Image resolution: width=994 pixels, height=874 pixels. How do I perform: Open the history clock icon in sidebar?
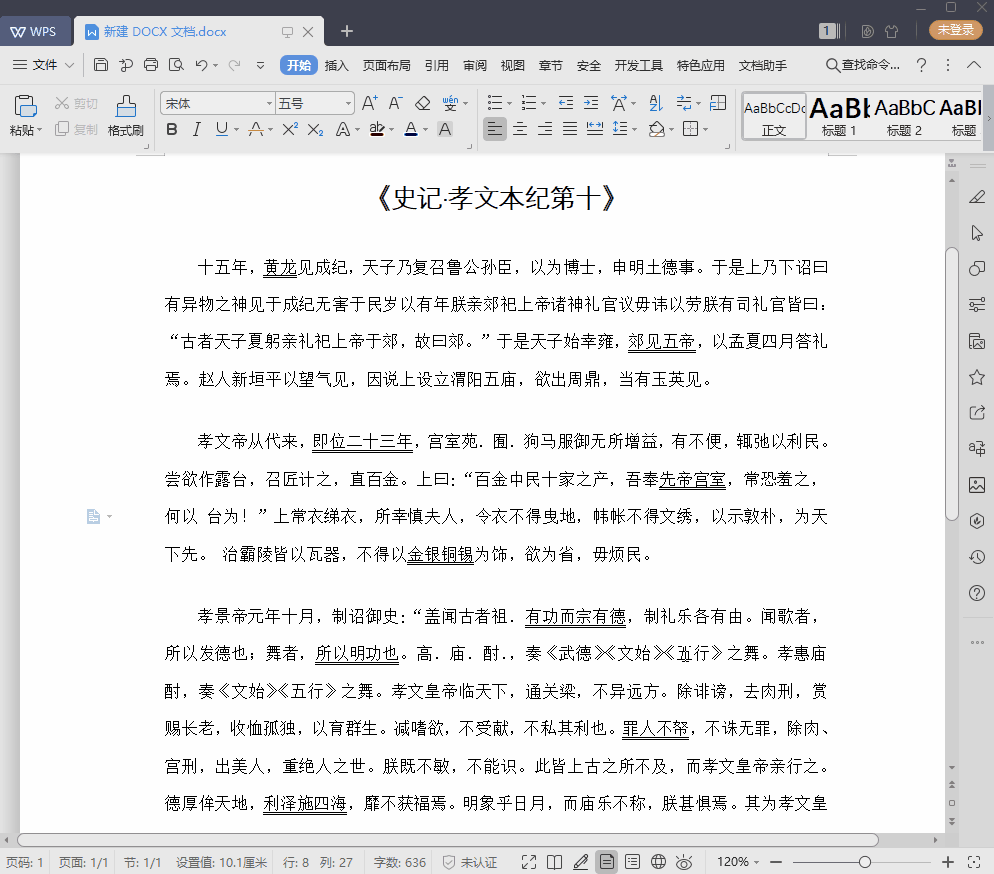tap(977, 557)
